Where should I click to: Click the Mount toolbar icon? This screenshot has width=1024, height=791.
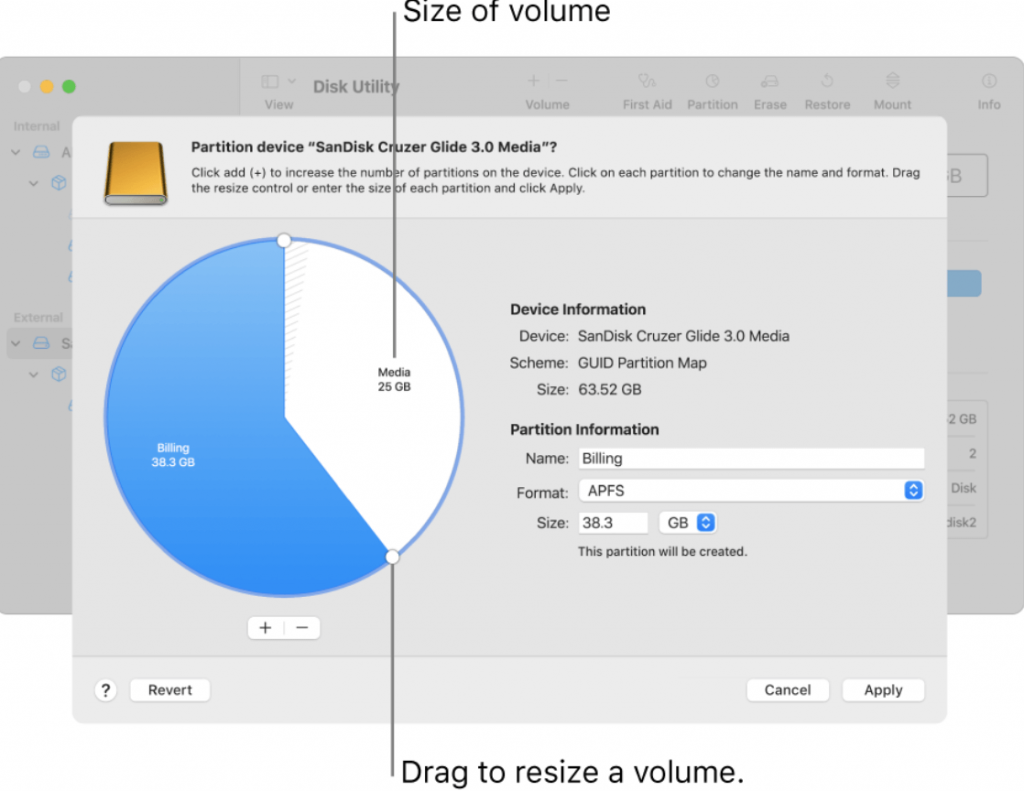point(892,81)
